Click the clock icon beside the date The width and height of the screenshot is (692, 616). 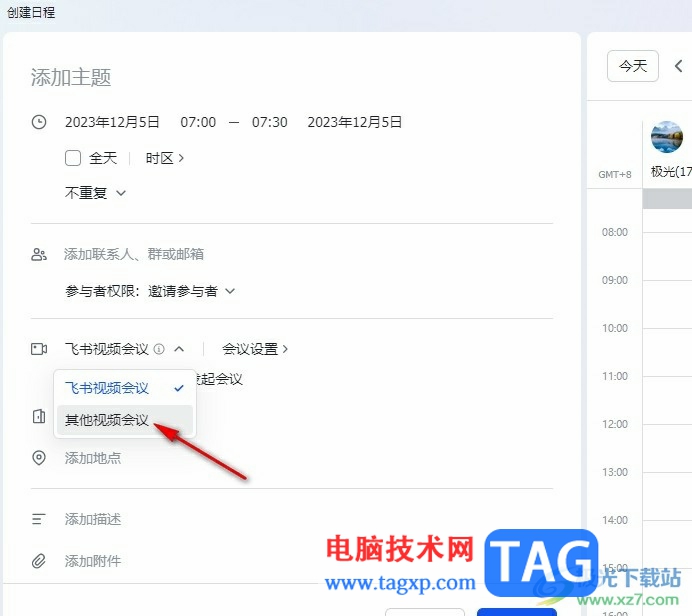point(39,122)
